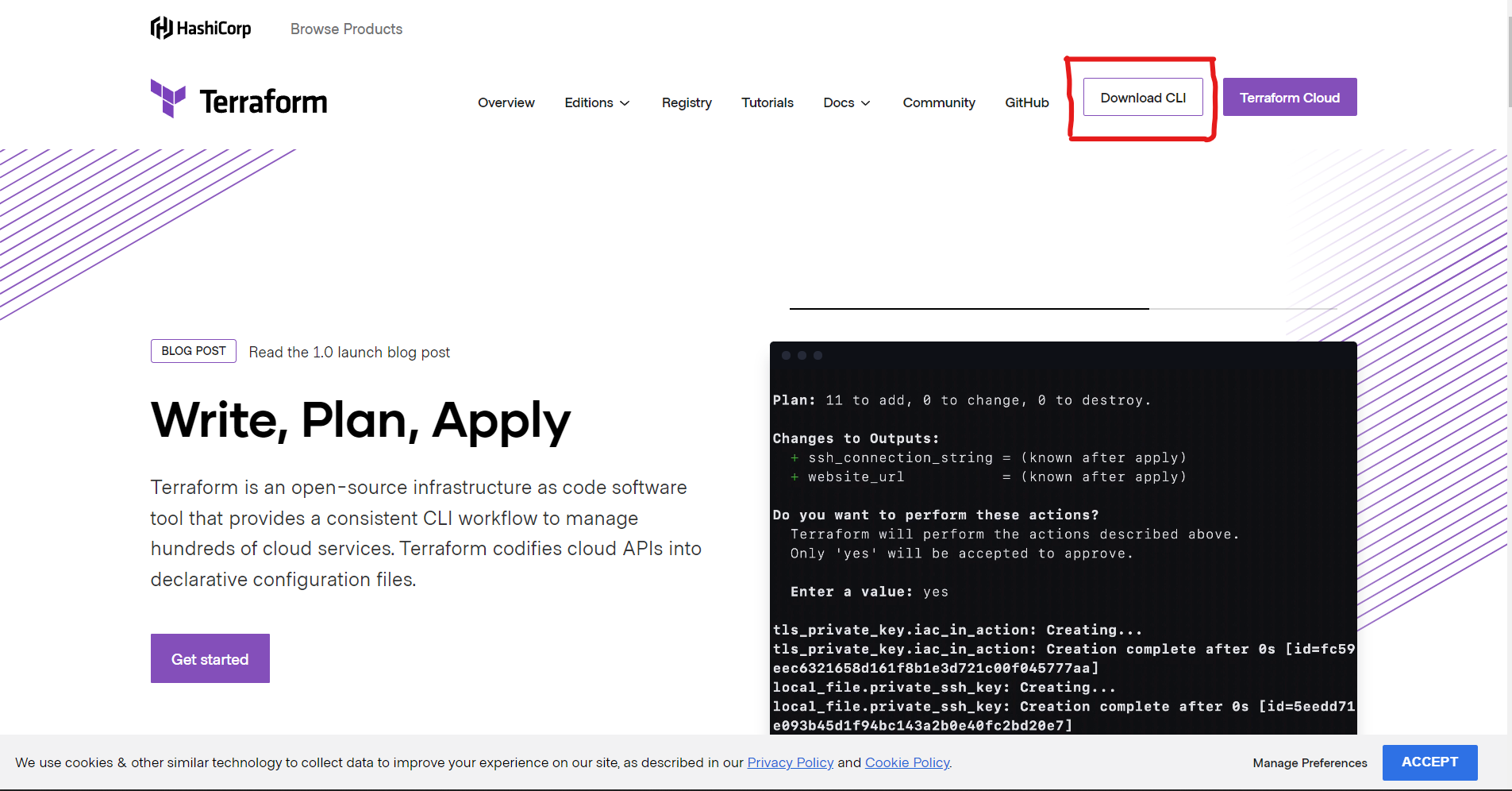
Task: Open the Privacy Policy link
Action: [x=790, y=762]
